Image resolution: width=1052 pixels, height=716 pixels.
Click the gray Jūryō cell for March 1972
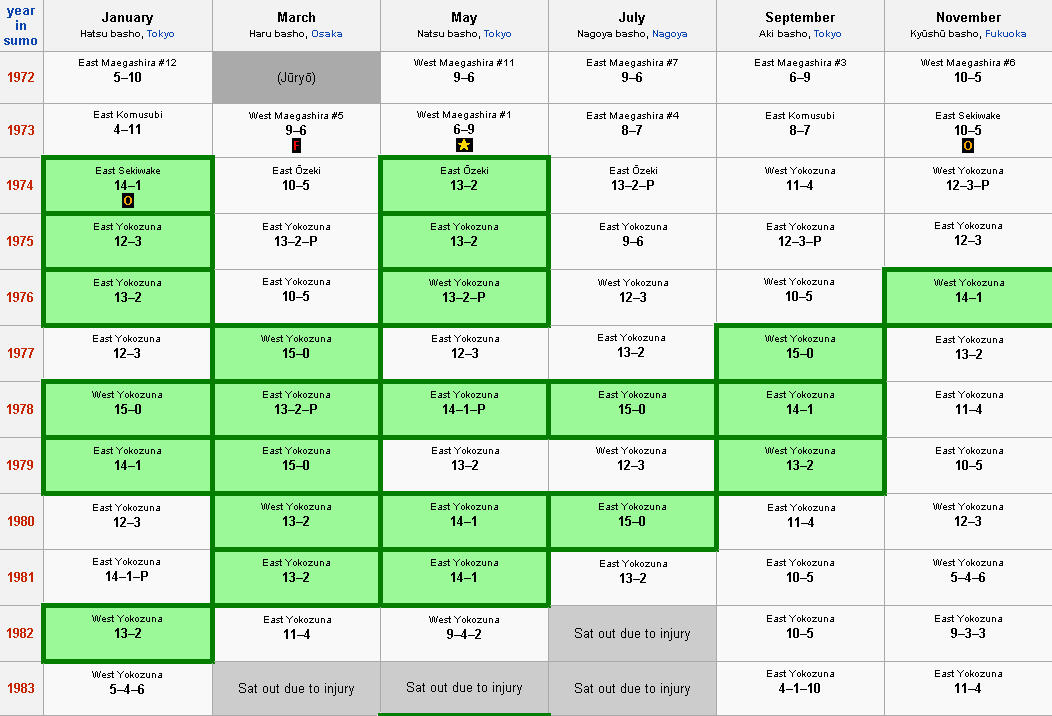tap(296, 78)
